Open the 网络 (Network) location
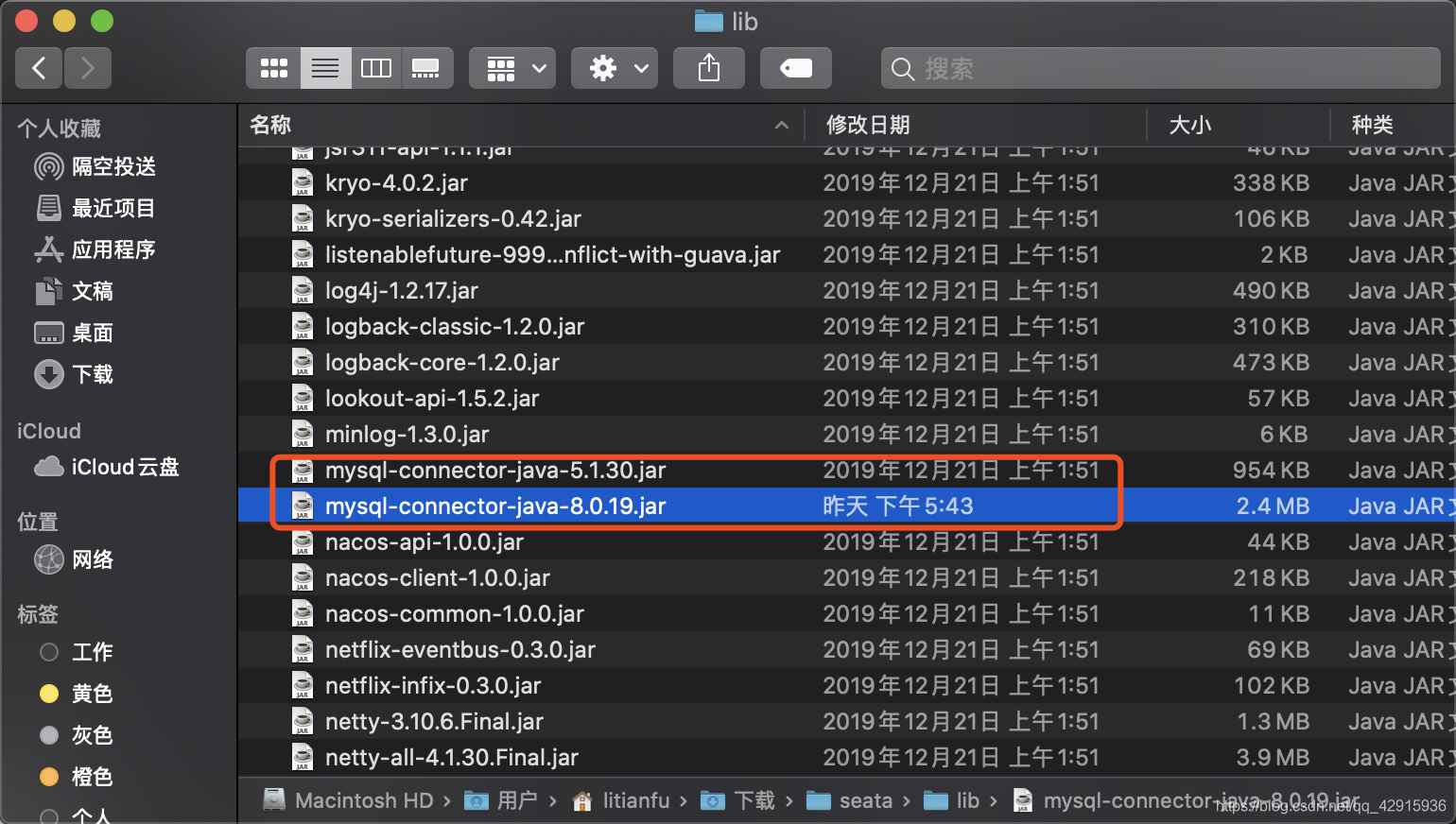This screenshot has width=1456, height=824. (x=92, y=559)
